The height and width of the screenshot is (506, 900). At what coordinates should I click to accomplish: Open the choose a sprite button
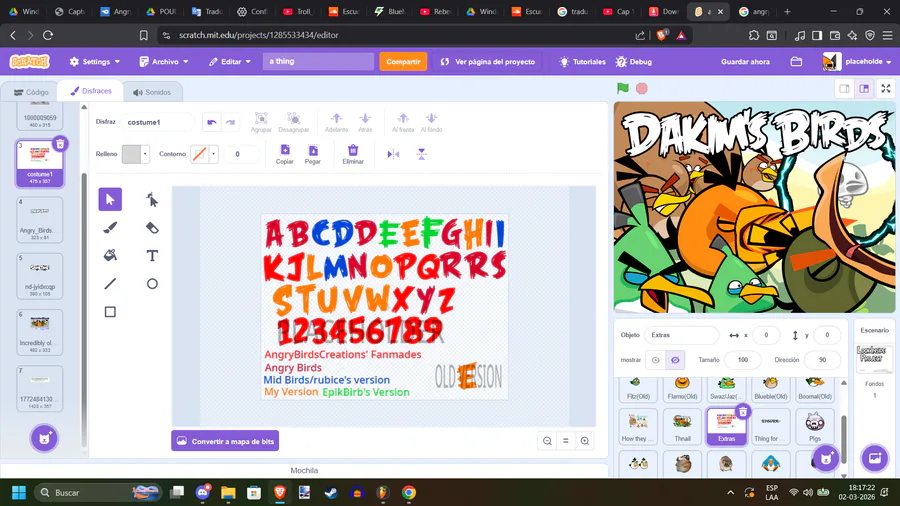827,458
